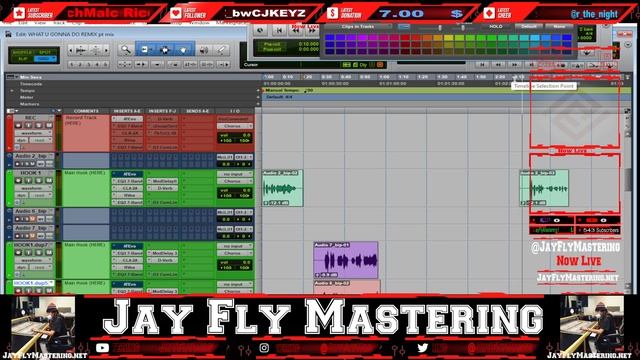Open CLA-2A insert on HOOK 1

tap(127, 188)
